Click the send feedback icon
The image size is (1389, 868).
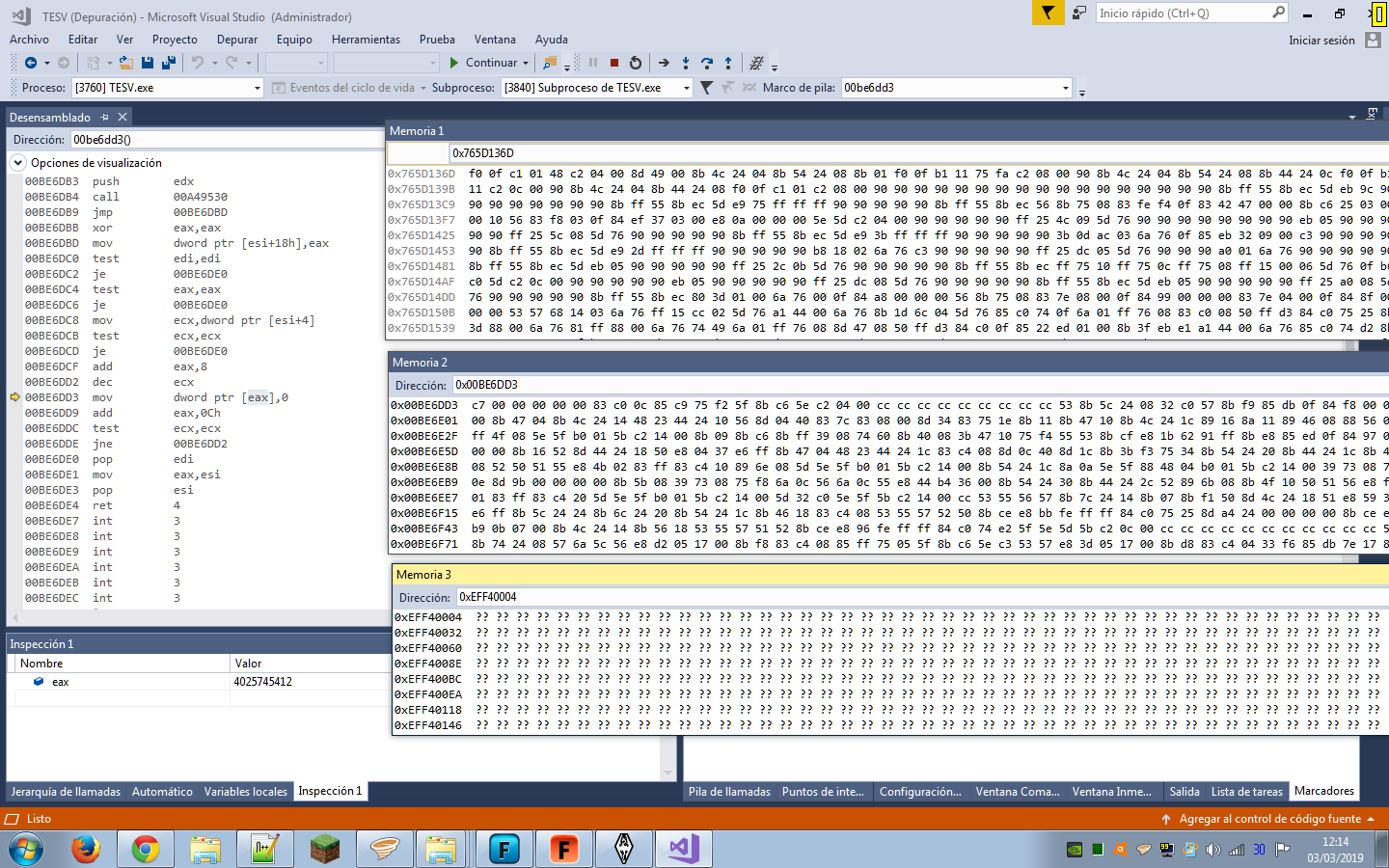click(1079, 13)
